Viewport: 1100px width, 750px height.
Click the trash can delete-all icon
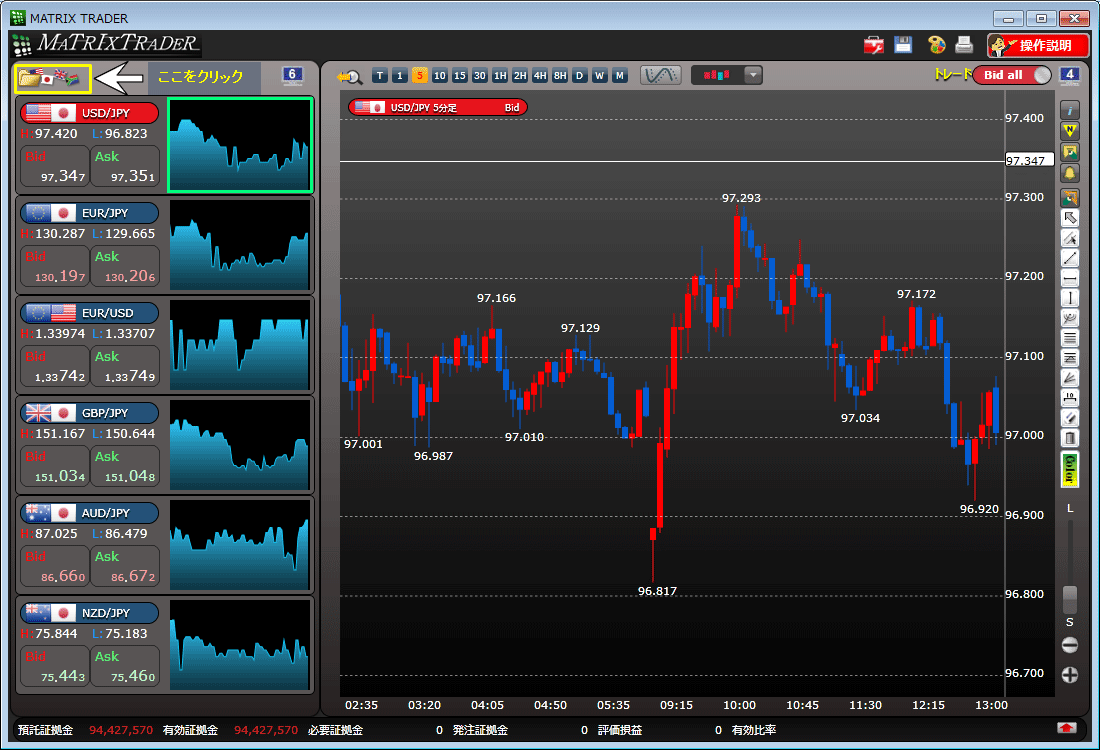point(1070,439)
